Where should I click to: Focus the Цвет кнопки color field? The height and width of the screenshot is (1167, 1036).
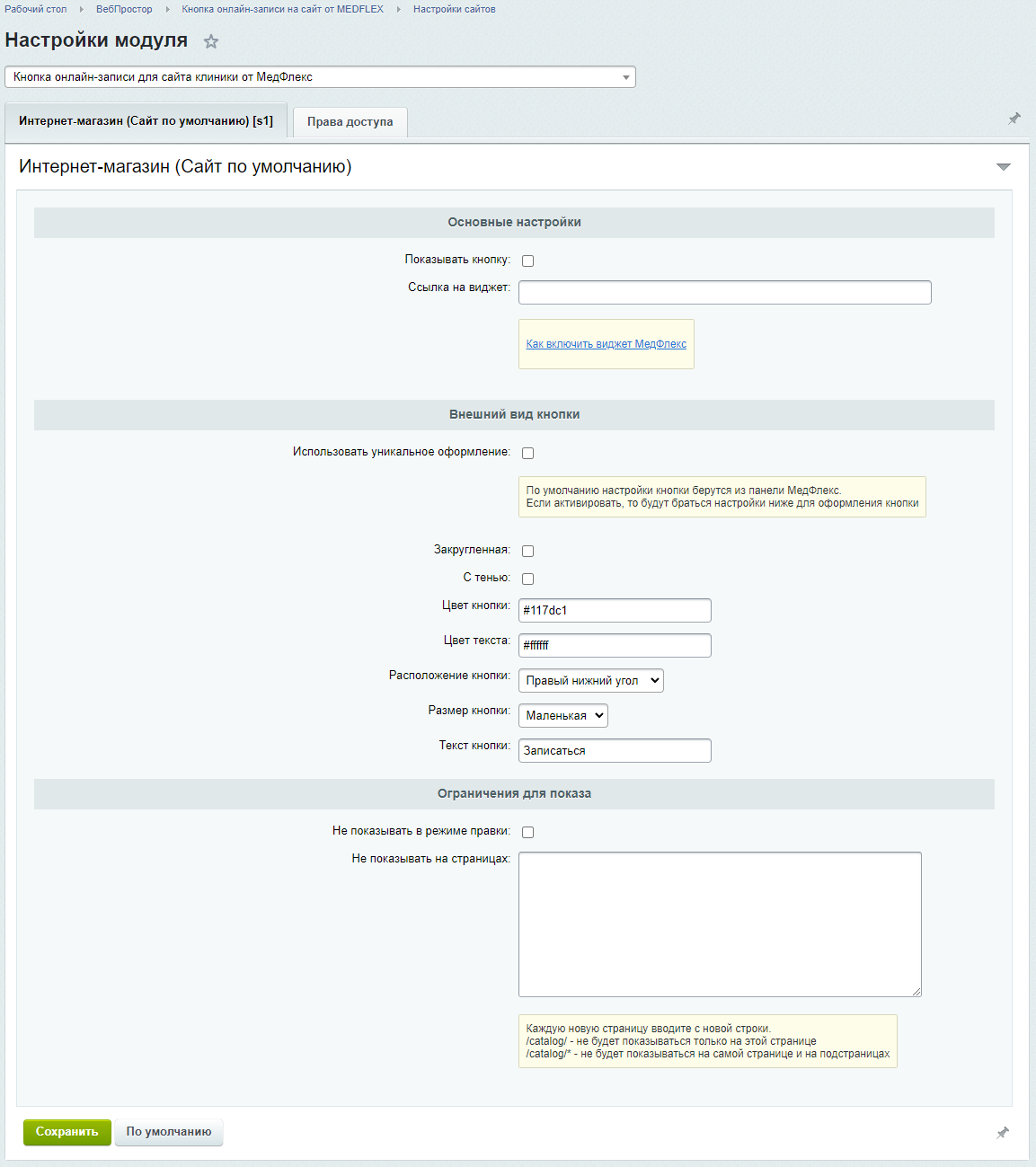pos(615,610)
